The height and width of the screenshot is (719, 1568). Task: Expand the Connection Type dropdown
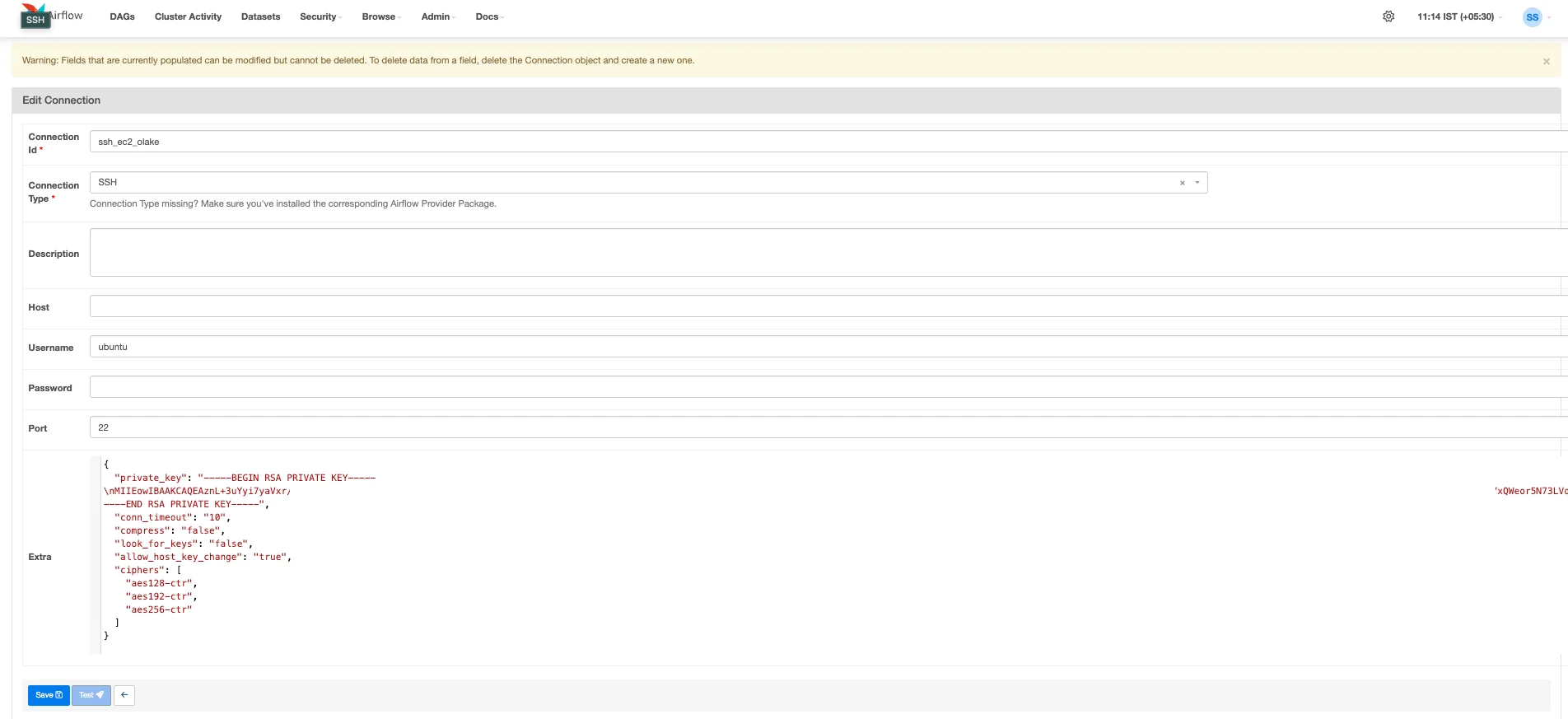(1197, 183)
